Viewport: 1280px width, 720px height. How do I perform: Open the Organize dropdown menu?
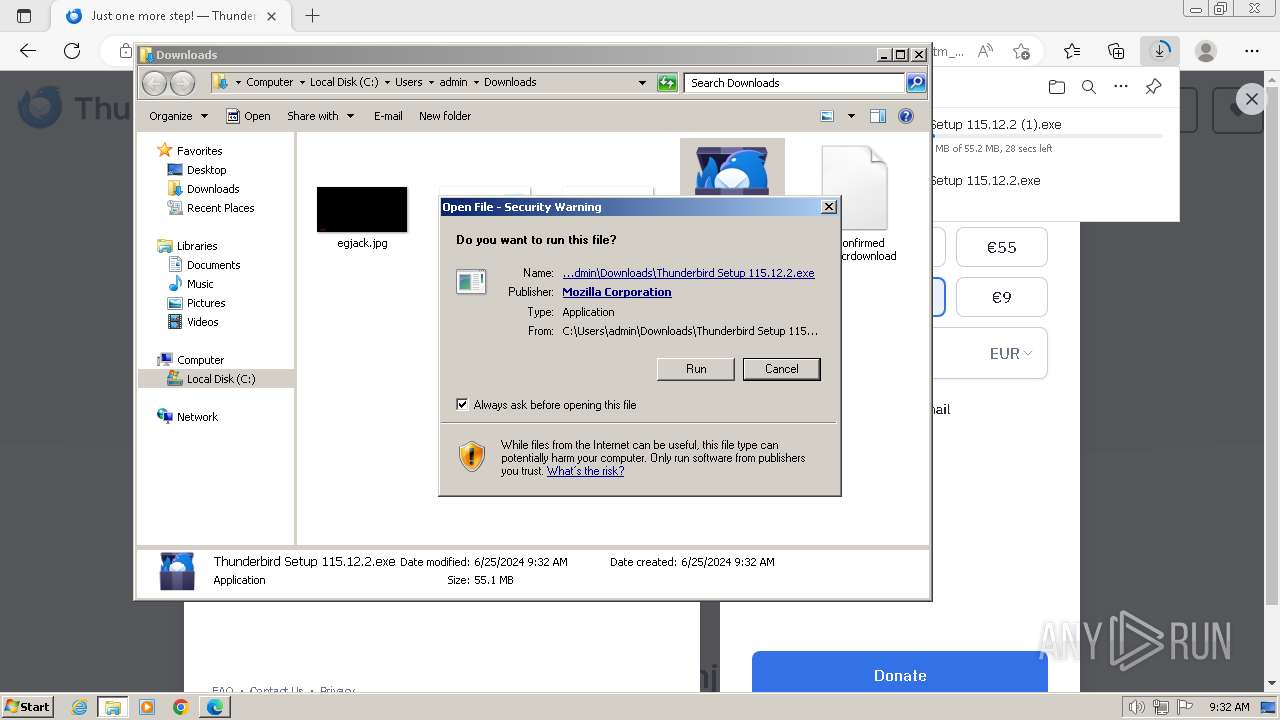point(178,116)
